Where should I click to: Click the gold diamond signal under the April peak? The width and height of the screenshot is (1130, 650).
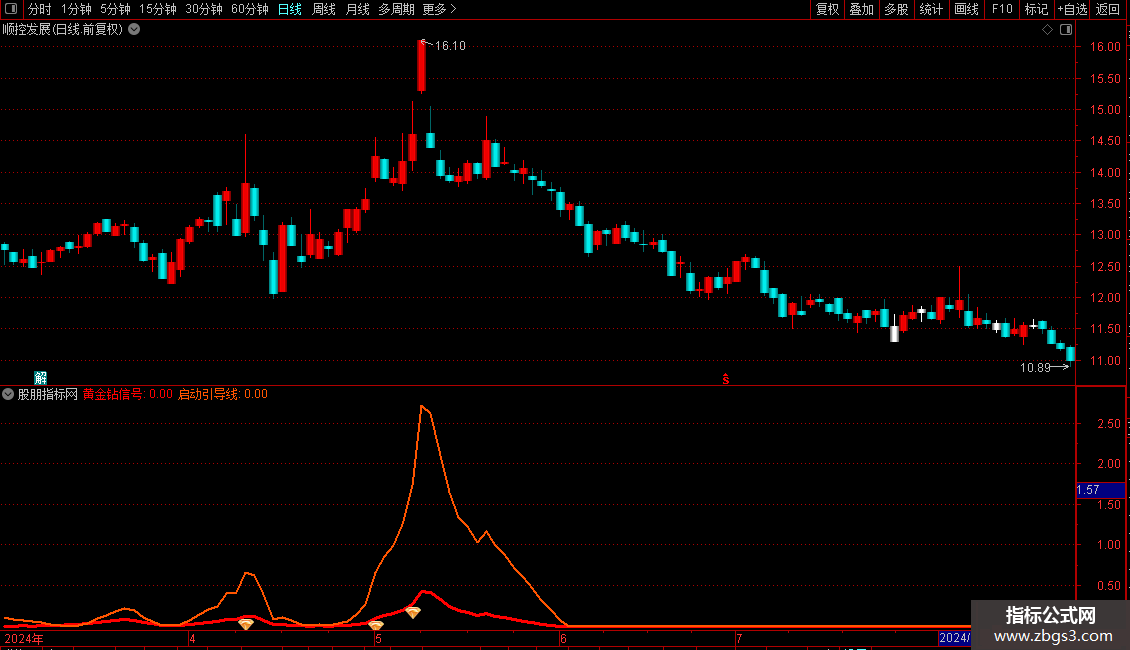246,624
